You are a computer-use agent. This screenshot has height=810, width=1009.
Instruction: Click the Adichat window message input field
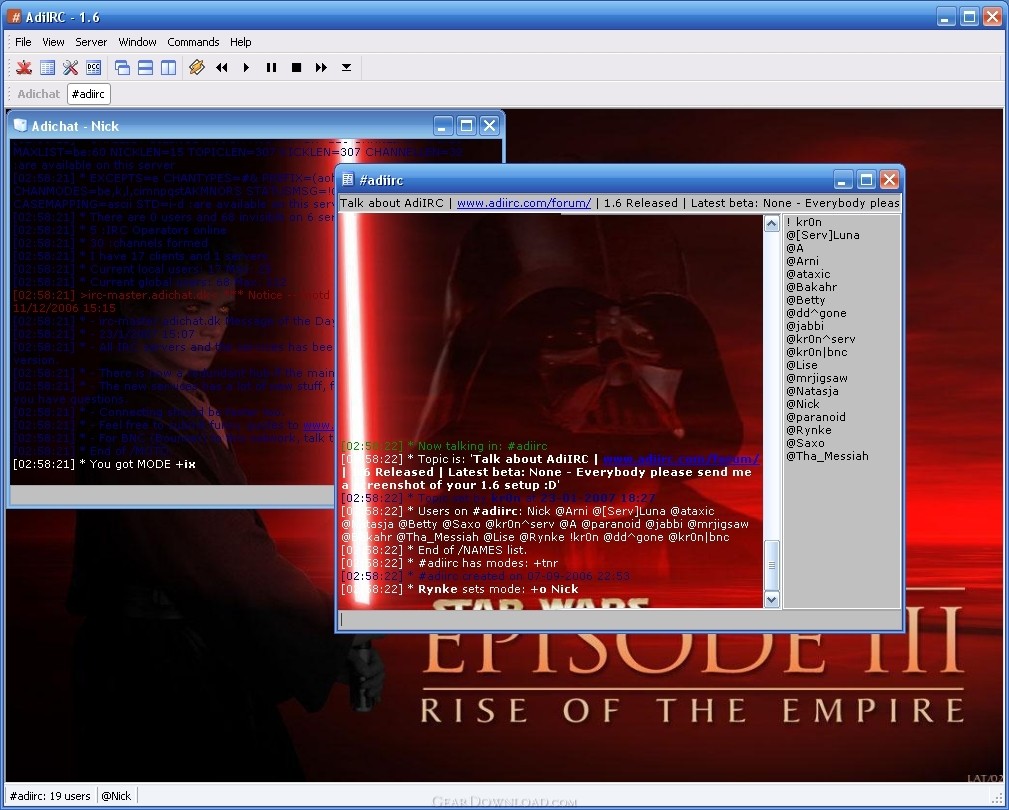click(172, 495)
